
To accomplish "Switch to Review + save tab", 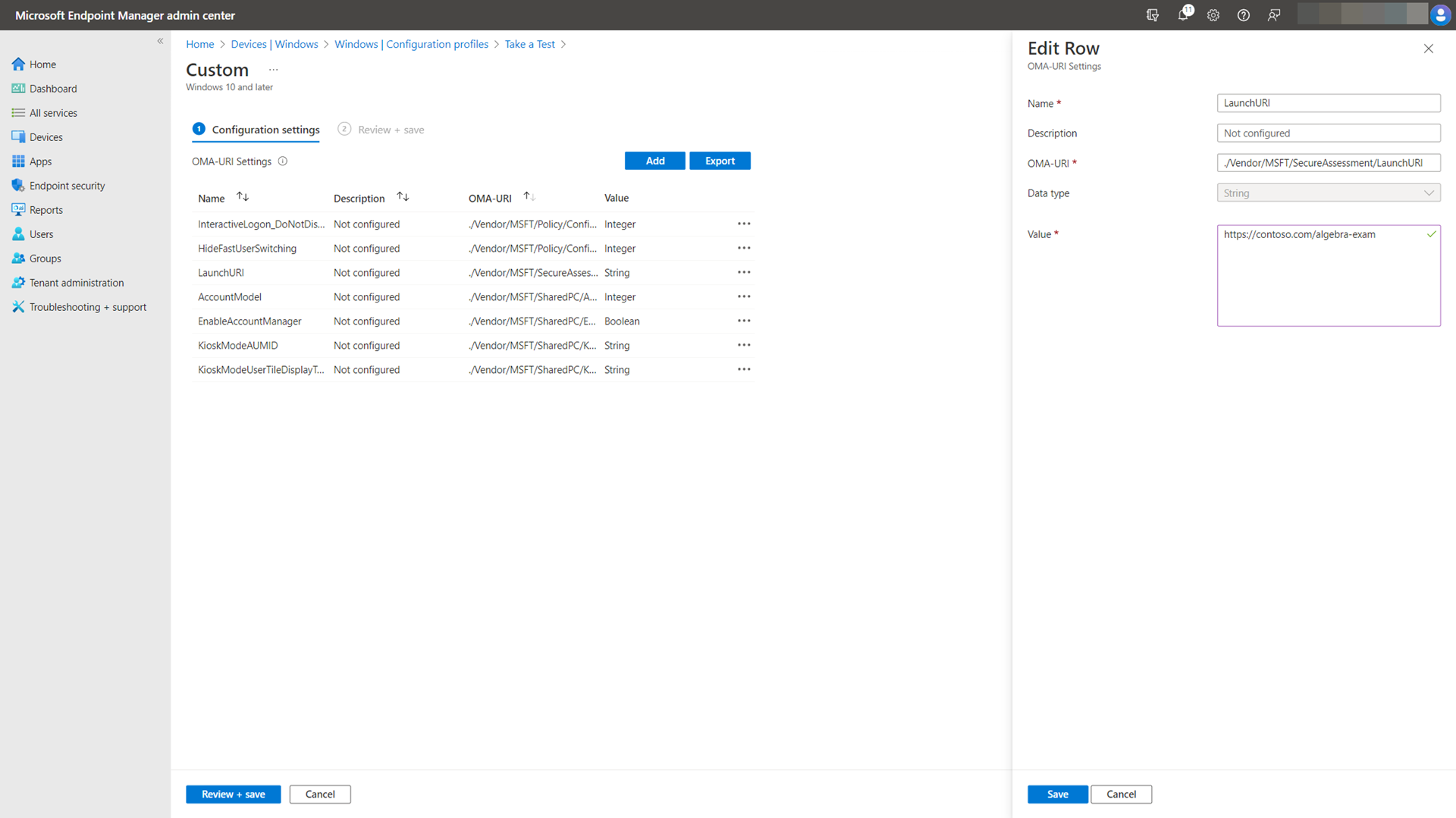I will pos(381,130).
